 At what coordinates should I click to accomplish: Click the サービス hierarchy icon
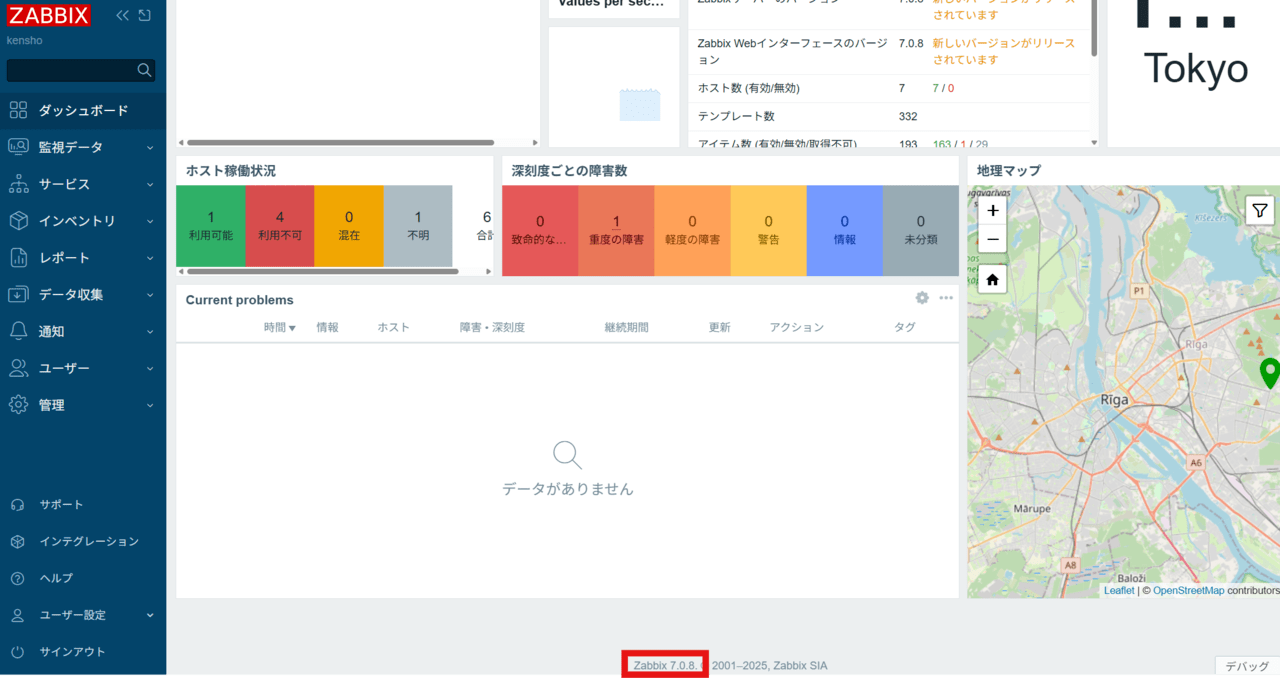pyautogui.click(x=18, y=184)
